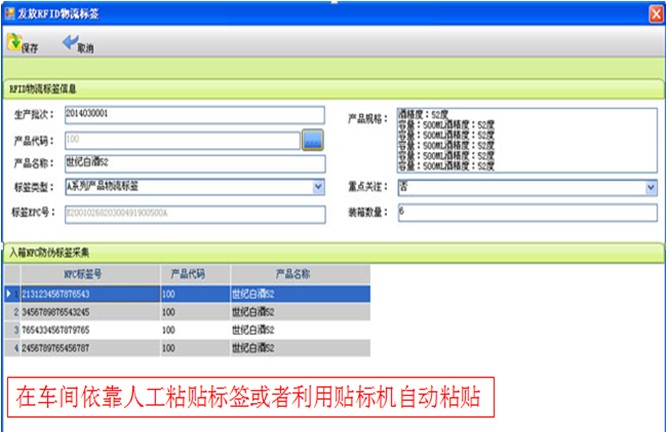Click the 取消 (Cancel) arrow icon
Image resolution: width=667 pixels, height=433 pixels.
[x=72, y=42]
